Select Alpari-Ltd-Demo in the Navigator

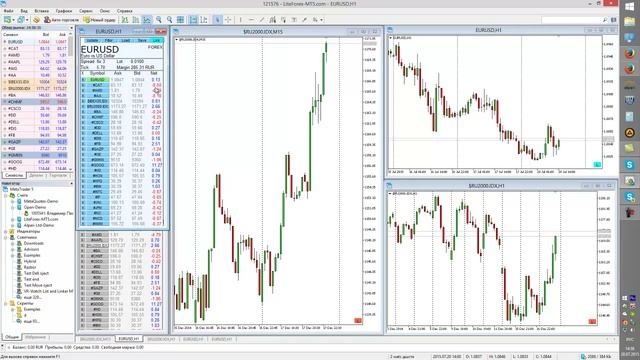pyautogui.click(x=39, y=225)
